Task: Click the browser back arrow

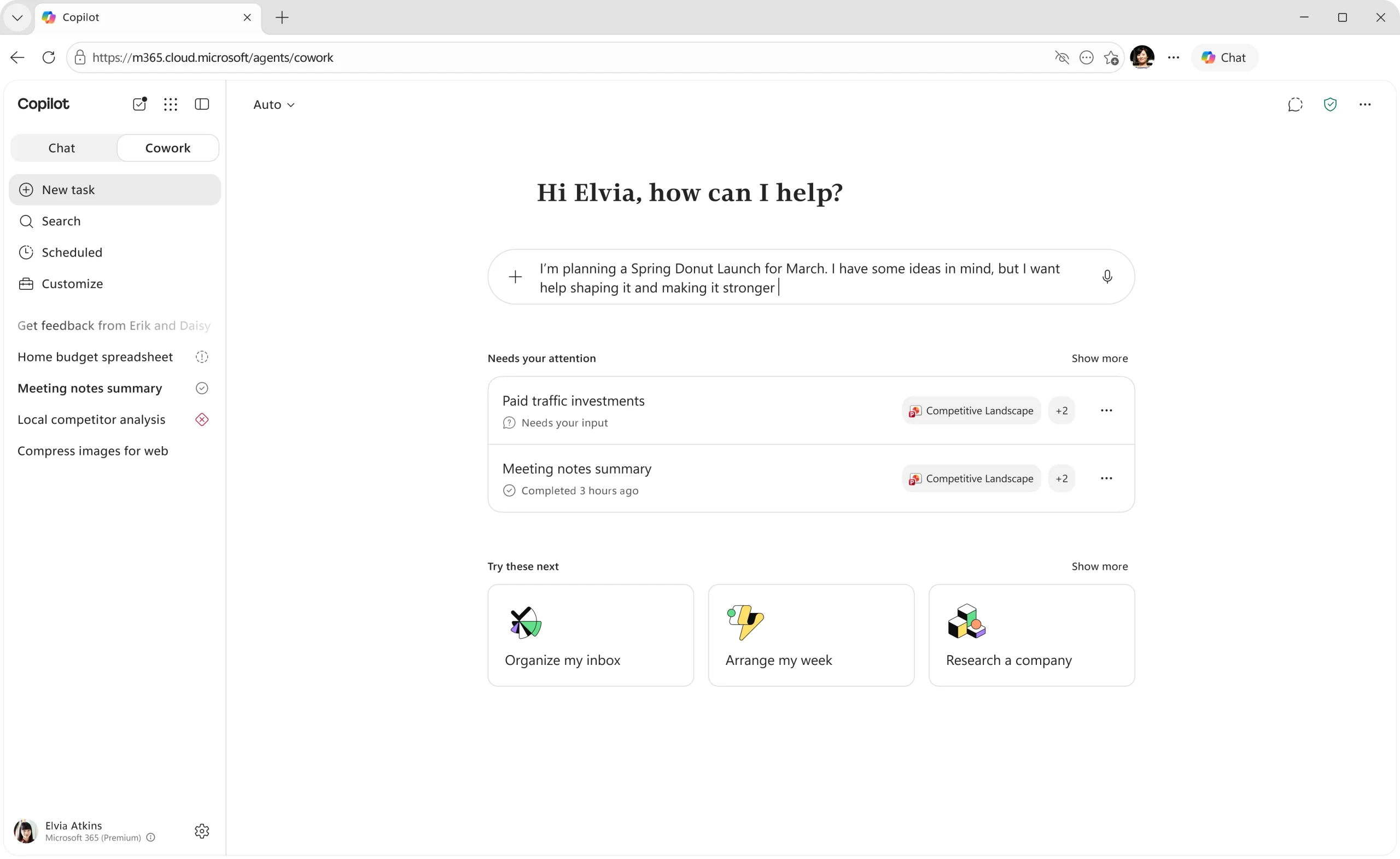Action: (x=17, y=57)
